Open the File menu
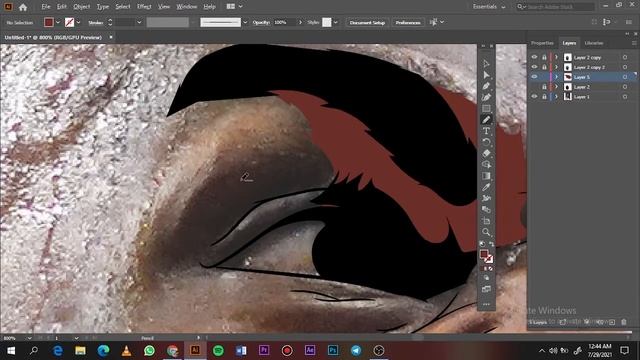The height and width of the screenshot is (360, 640). pos(46,7)
